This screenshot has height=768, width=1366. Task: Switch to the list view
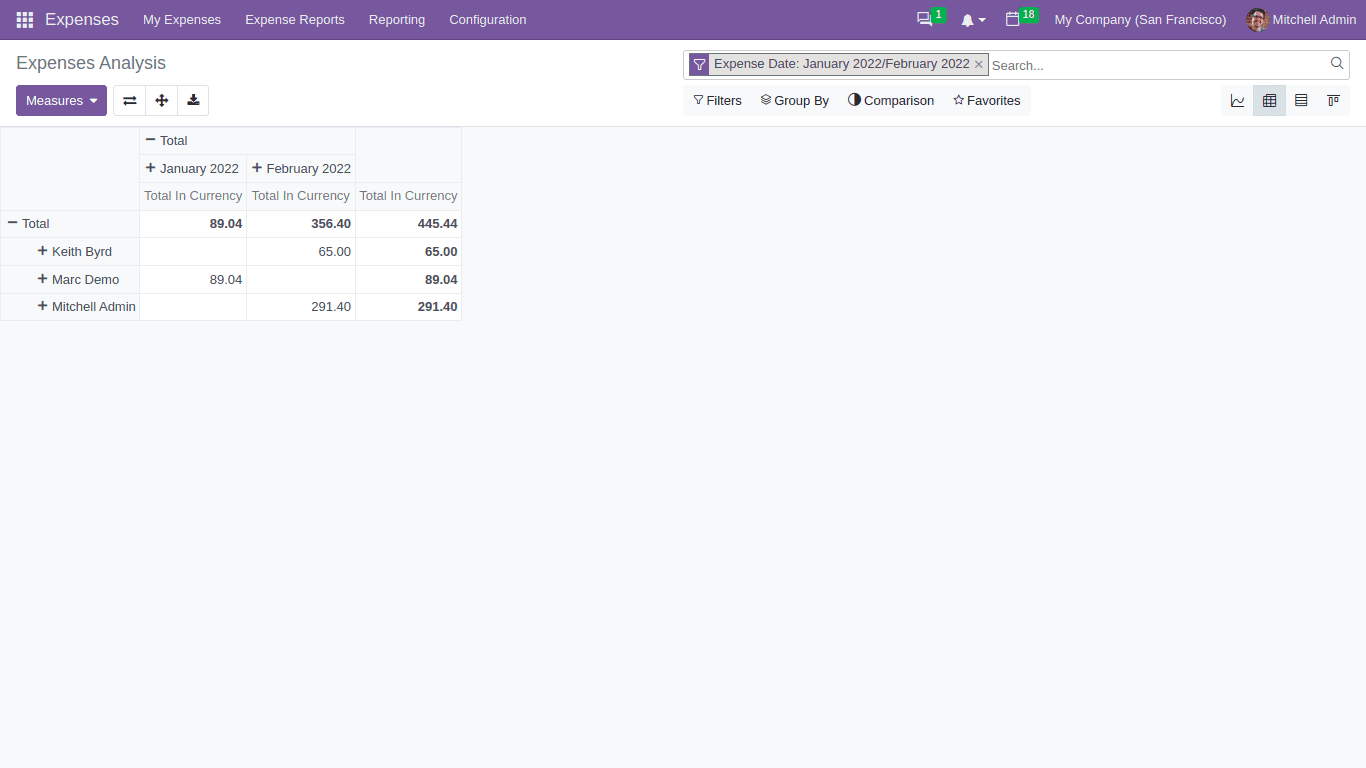(x=1301, y=100)
